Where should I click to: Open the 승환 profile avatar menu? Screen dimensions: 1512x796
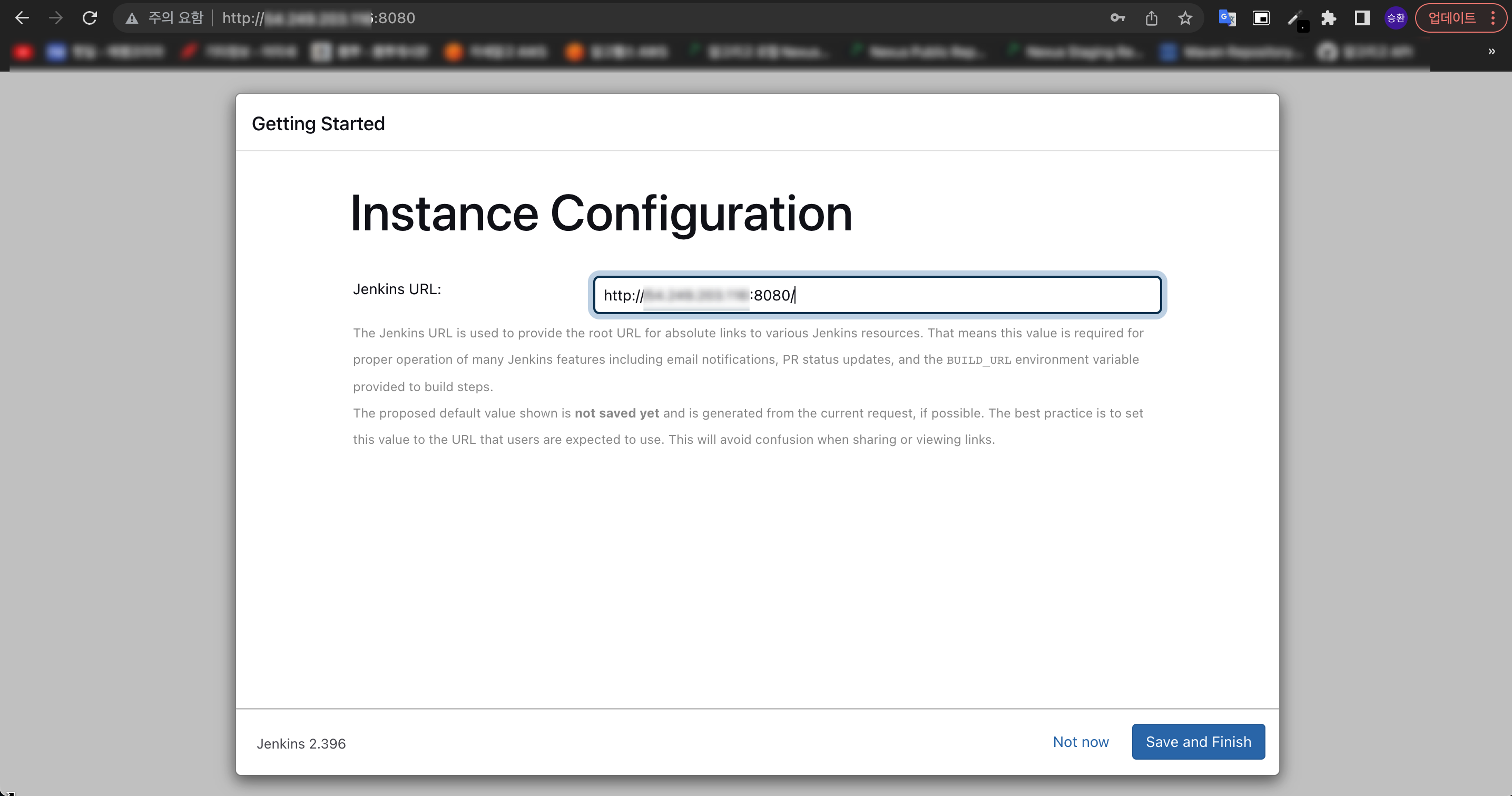[x=1396, y=18]
